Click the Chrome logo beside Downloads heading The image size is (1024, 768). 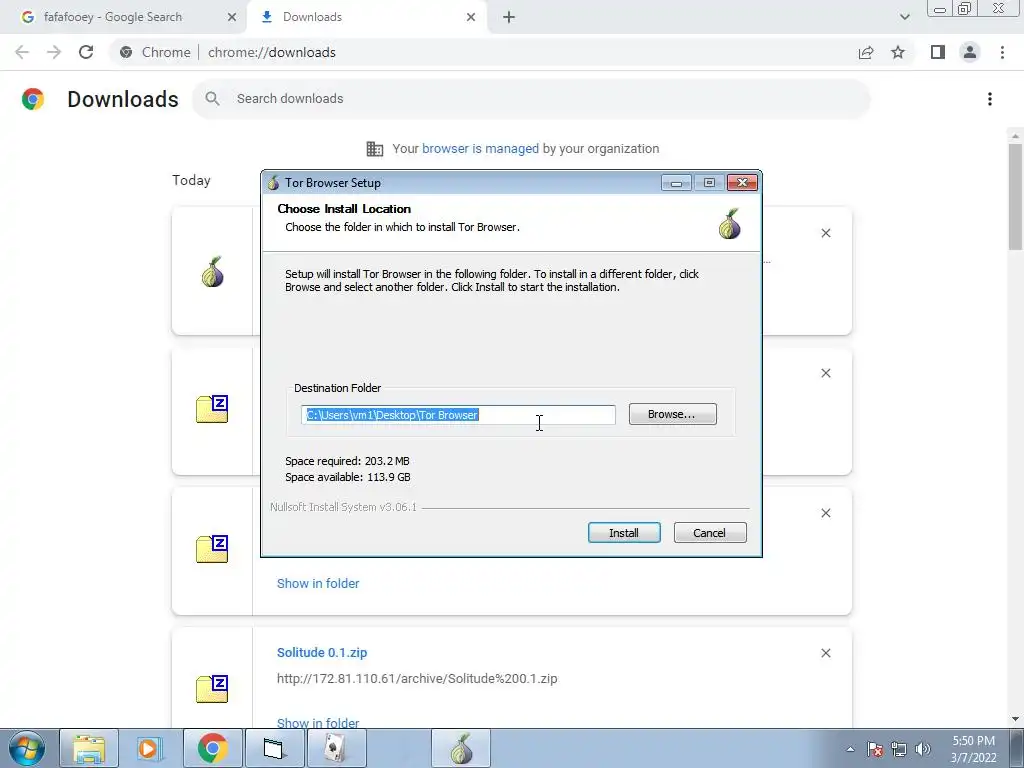tap(33, 99)
